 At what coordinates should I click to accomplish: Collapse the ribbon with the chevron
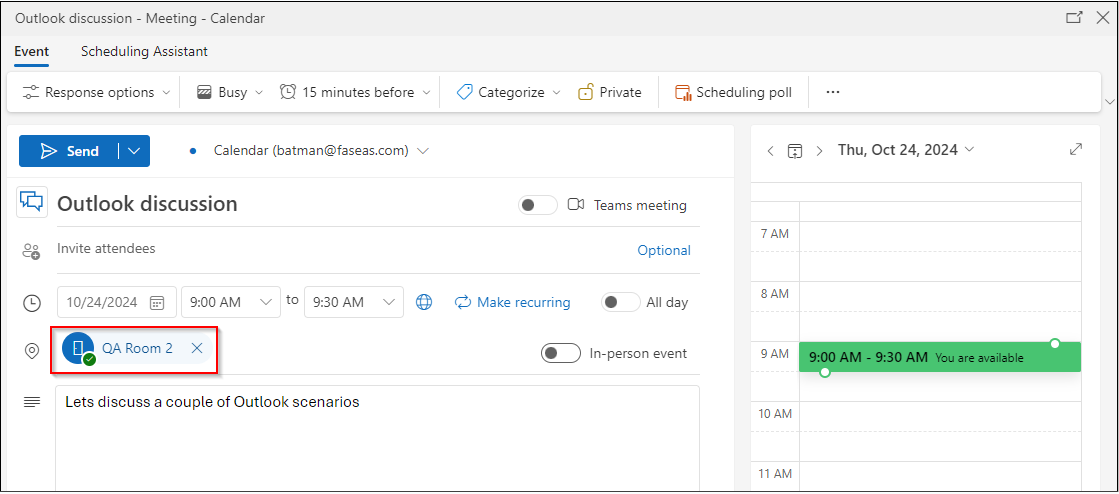tap(1109, 101)
